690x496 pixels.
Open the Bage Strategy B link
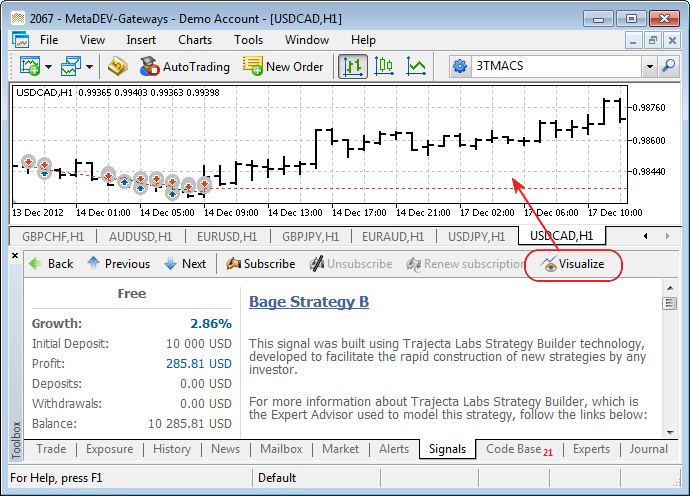(309, 302)
